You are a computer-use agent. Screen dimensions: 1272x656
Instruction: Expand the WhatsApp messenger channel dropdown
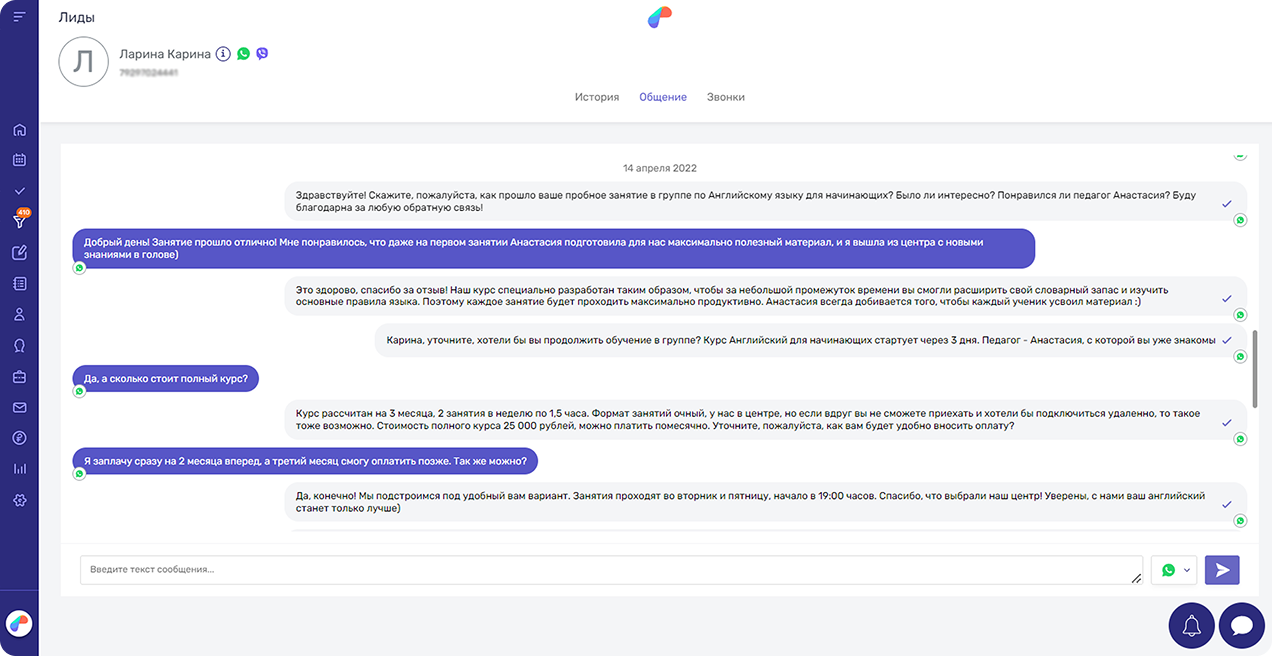pyautogui.click(x=1175, y=570)
